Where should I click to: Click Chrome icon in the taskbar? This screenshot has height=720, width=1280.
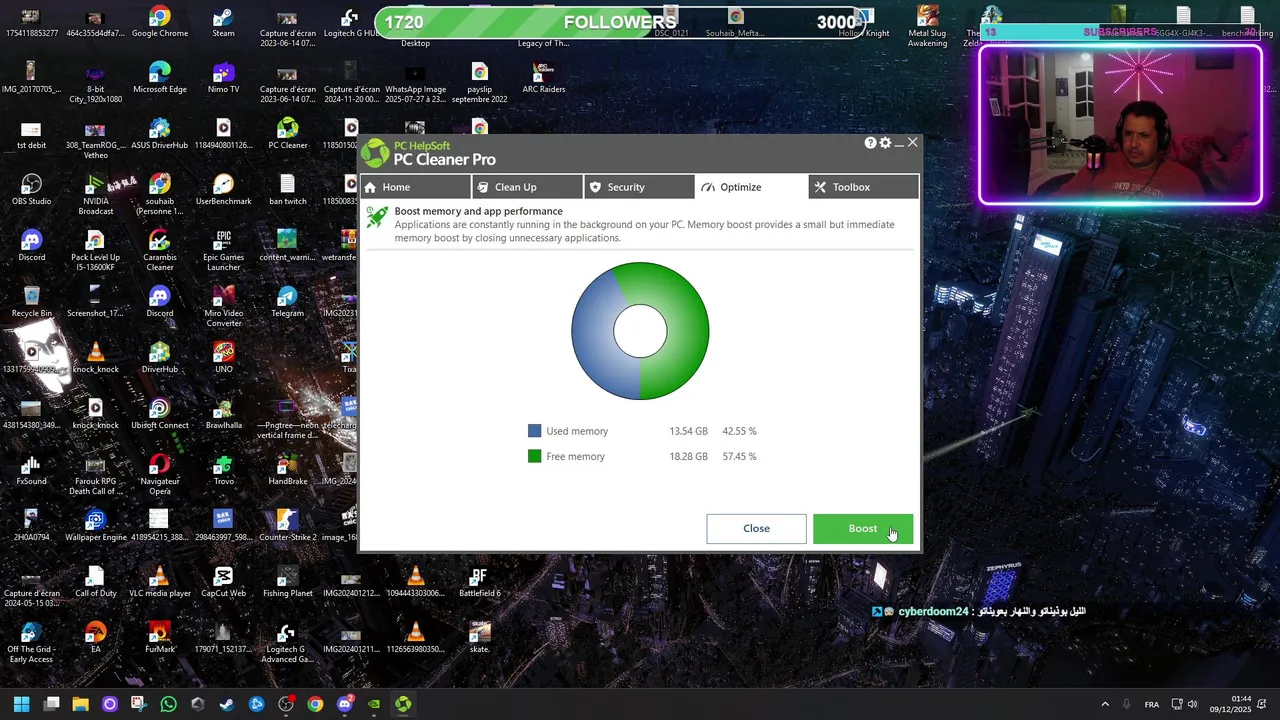315,704
